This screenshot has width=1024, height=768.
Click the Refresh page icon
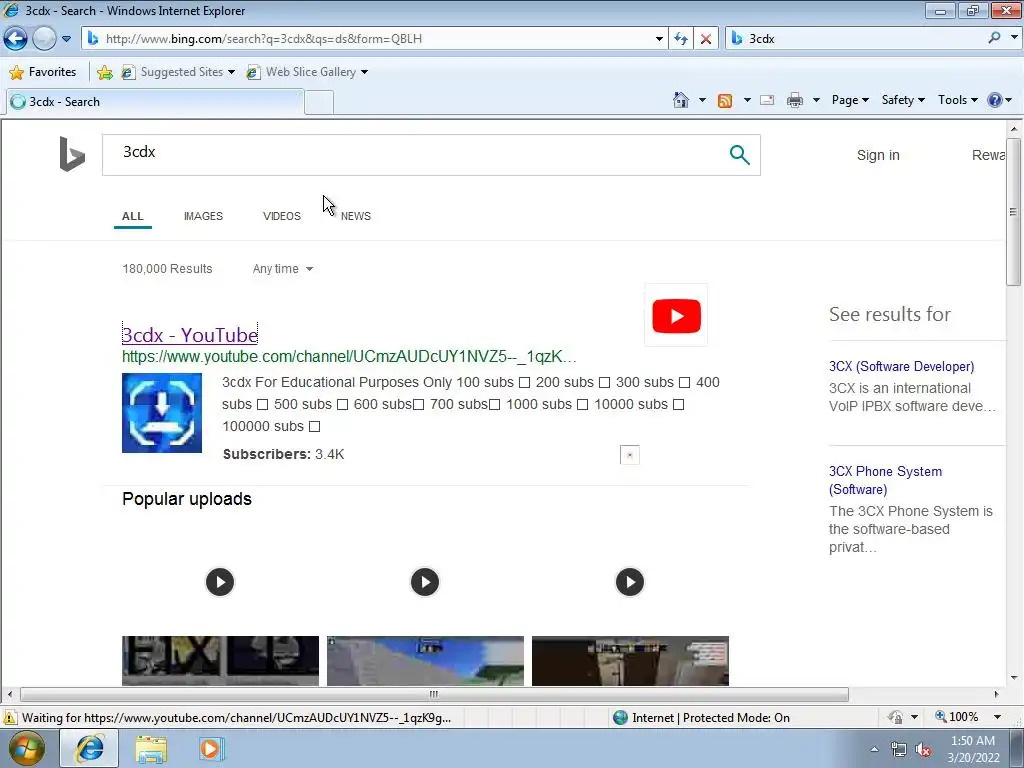681,39
